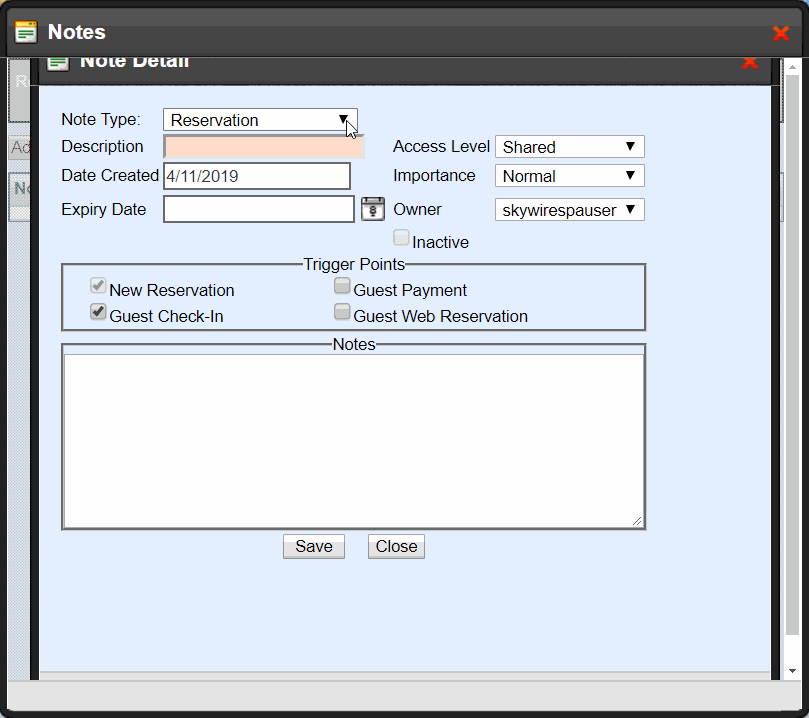
Task: Click the Notes window icon in title bar
Action: (26, 32)
